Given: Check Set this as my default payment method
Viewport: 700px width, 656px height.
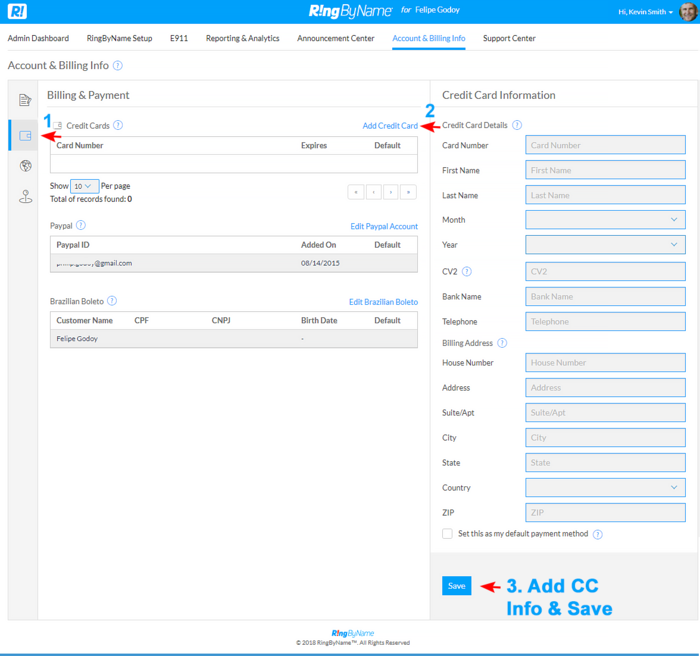Looking at the screenshot, I should (x=447, y=534).
